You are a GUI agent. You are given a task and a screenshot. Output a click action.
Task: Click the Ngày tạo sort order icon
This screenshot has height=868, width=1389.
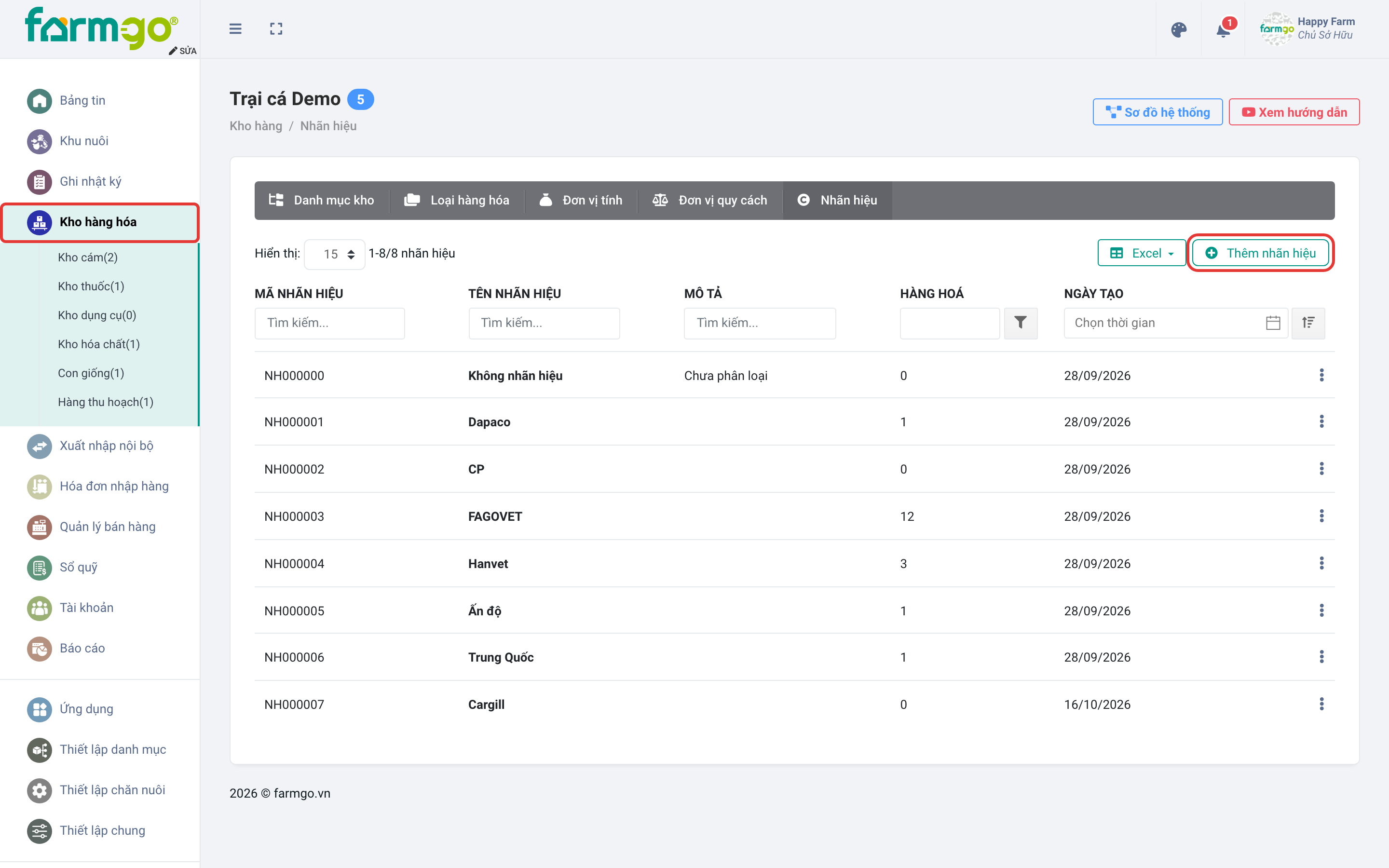point(1308,323)
